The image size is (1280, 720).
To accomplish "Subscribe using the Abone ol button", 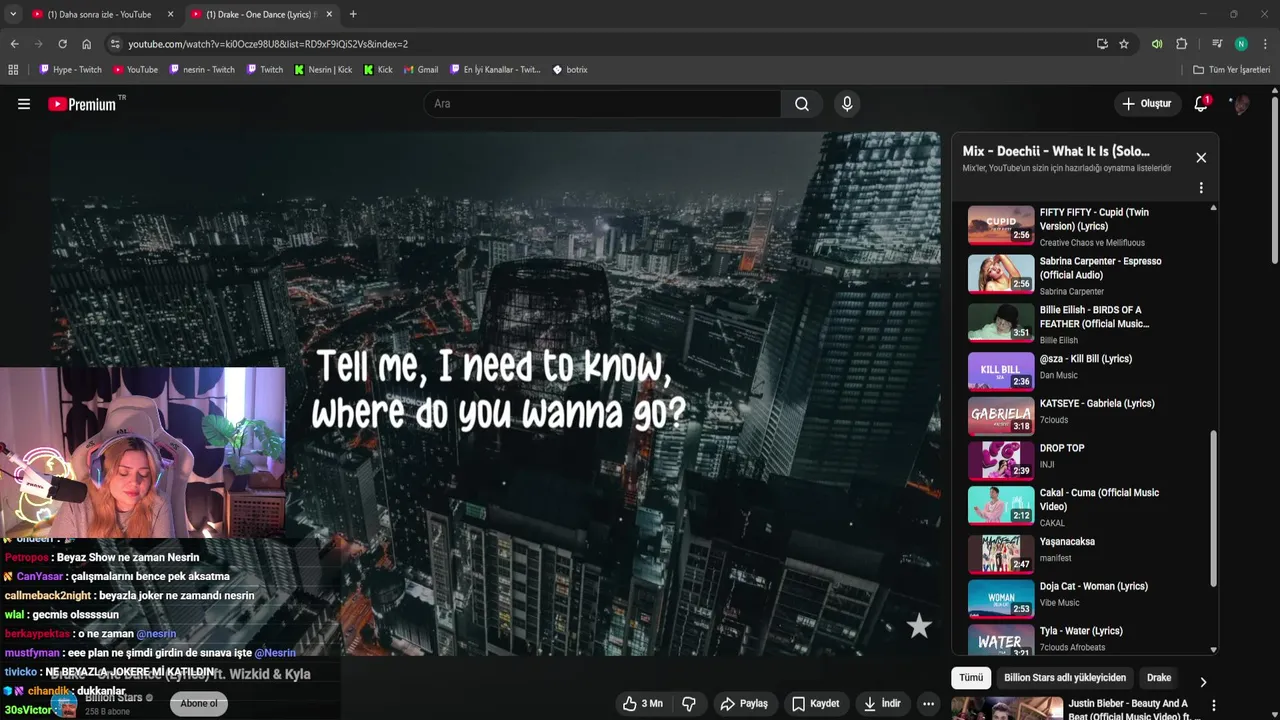I will 199,704.
